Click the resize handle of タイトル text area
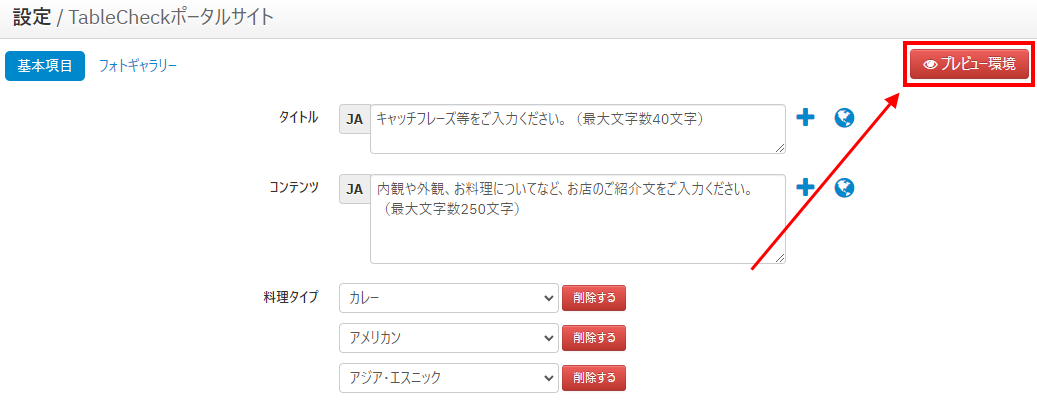 [x=781, y=149]
